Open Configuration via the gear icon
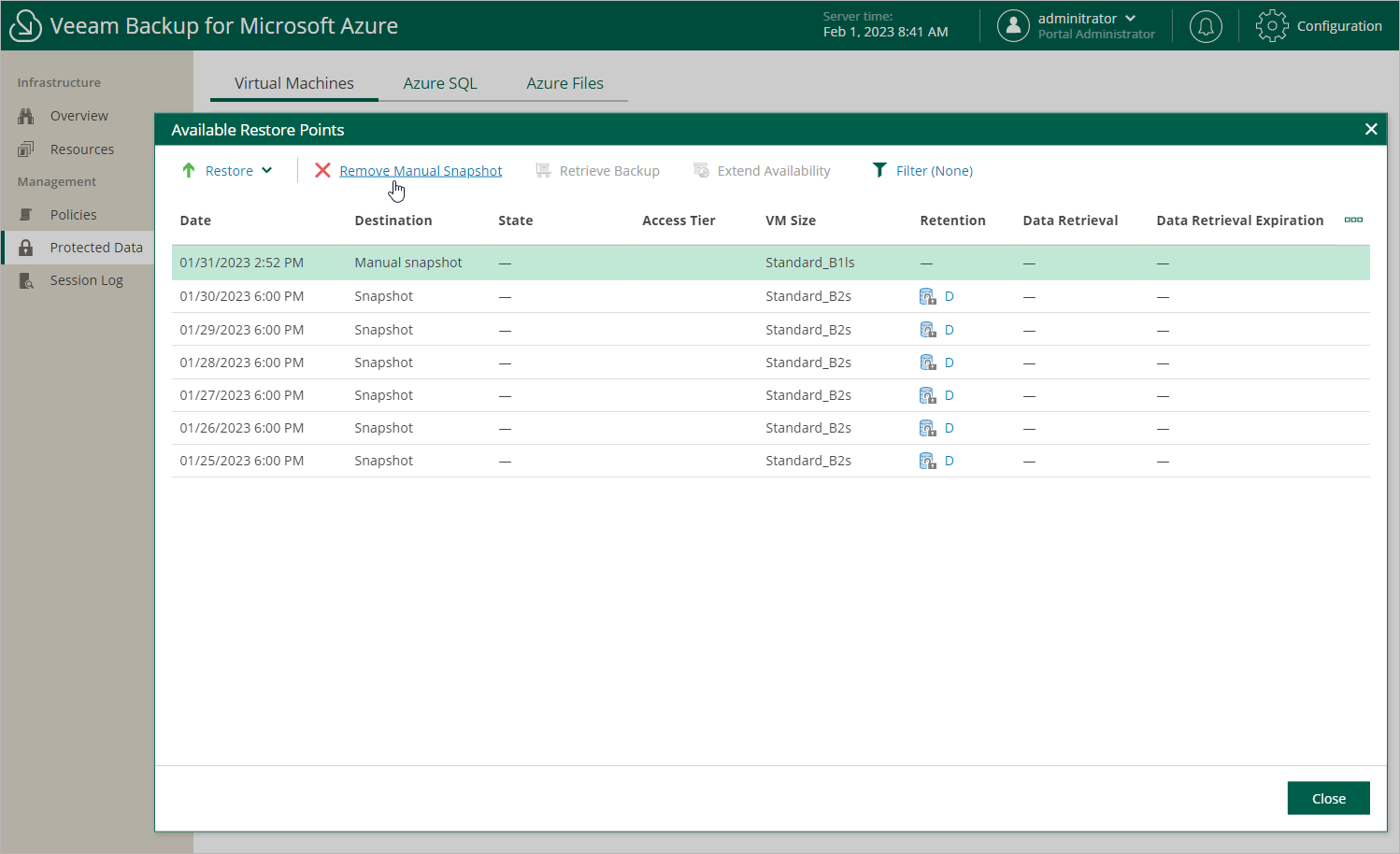 pos(1272,26)
